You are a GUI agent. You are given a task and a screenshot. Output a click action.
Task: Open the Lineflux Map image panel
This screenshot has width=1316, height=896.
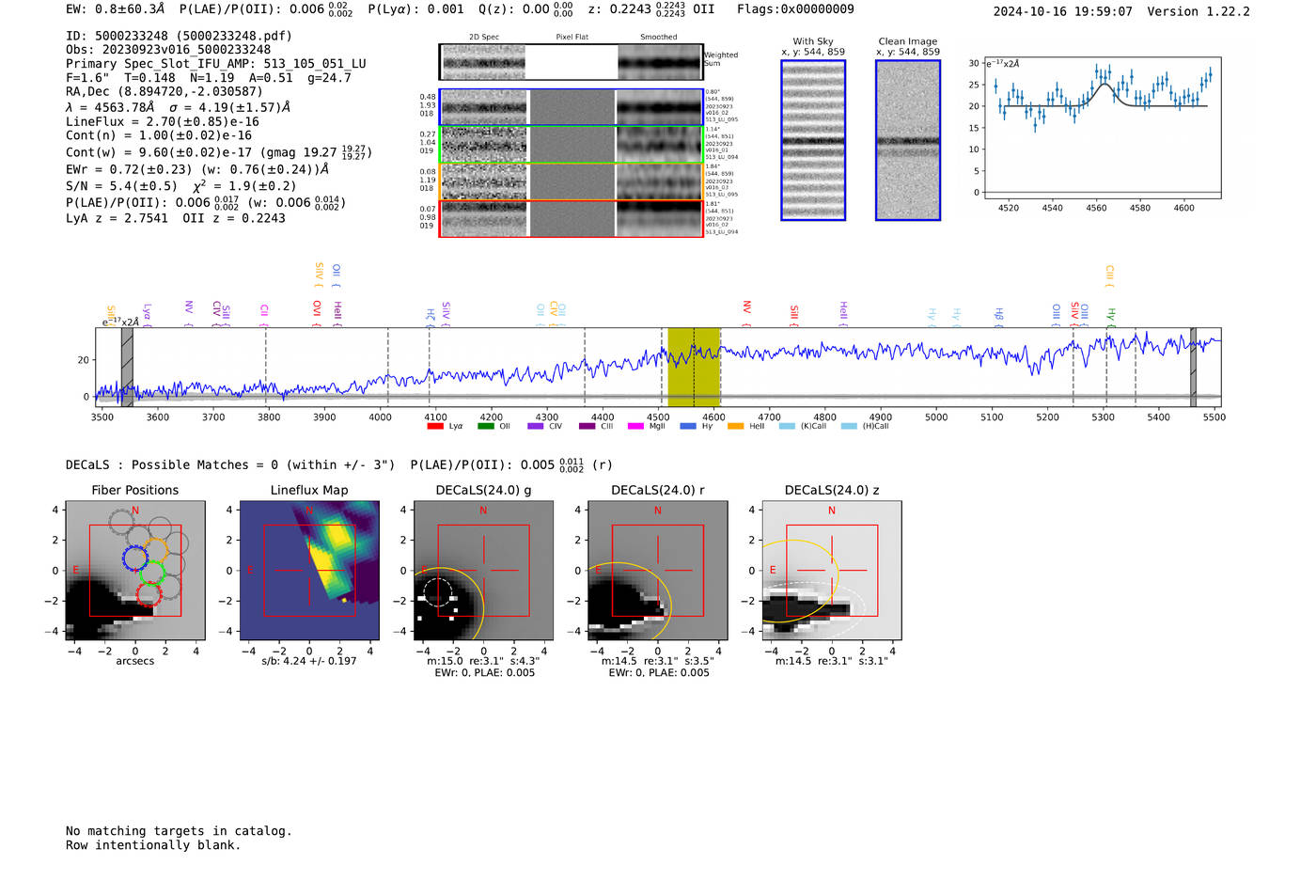pyautogui.click(x=309, y=571)
